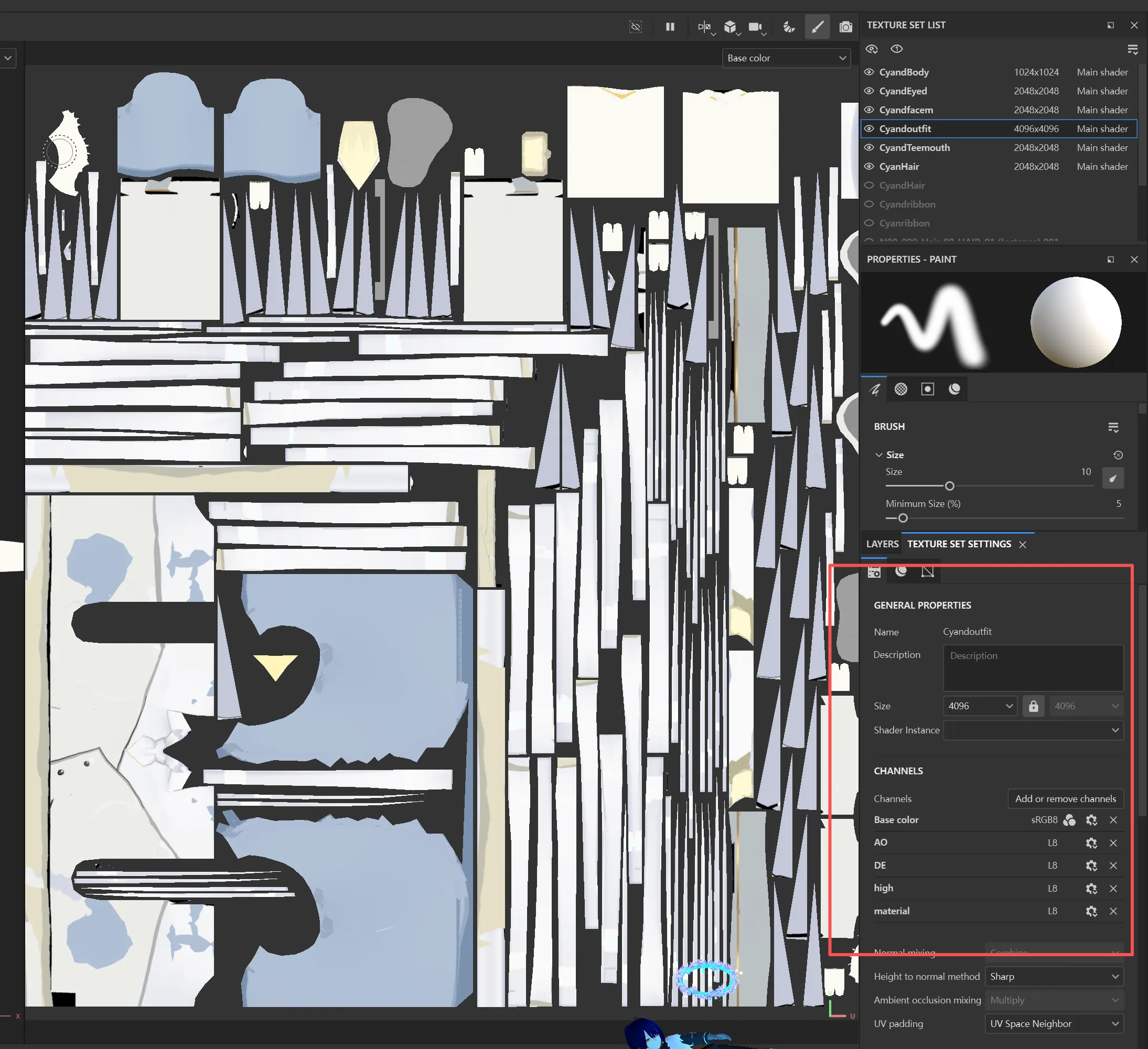Open Height to normal method dropdown

[x=1054, y=977]
